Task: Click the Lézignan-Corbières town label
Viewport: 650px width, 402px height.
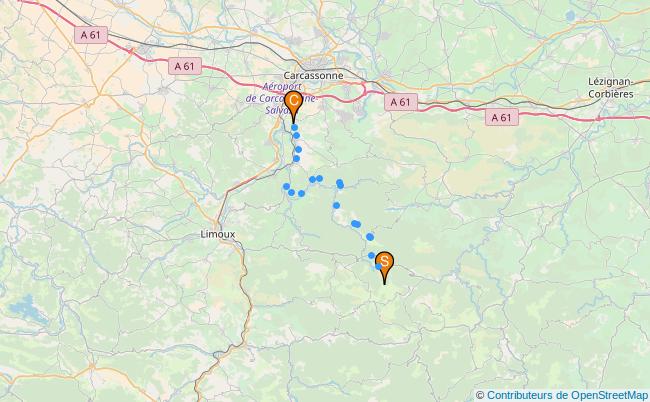Action: click(x=611, y=88)
